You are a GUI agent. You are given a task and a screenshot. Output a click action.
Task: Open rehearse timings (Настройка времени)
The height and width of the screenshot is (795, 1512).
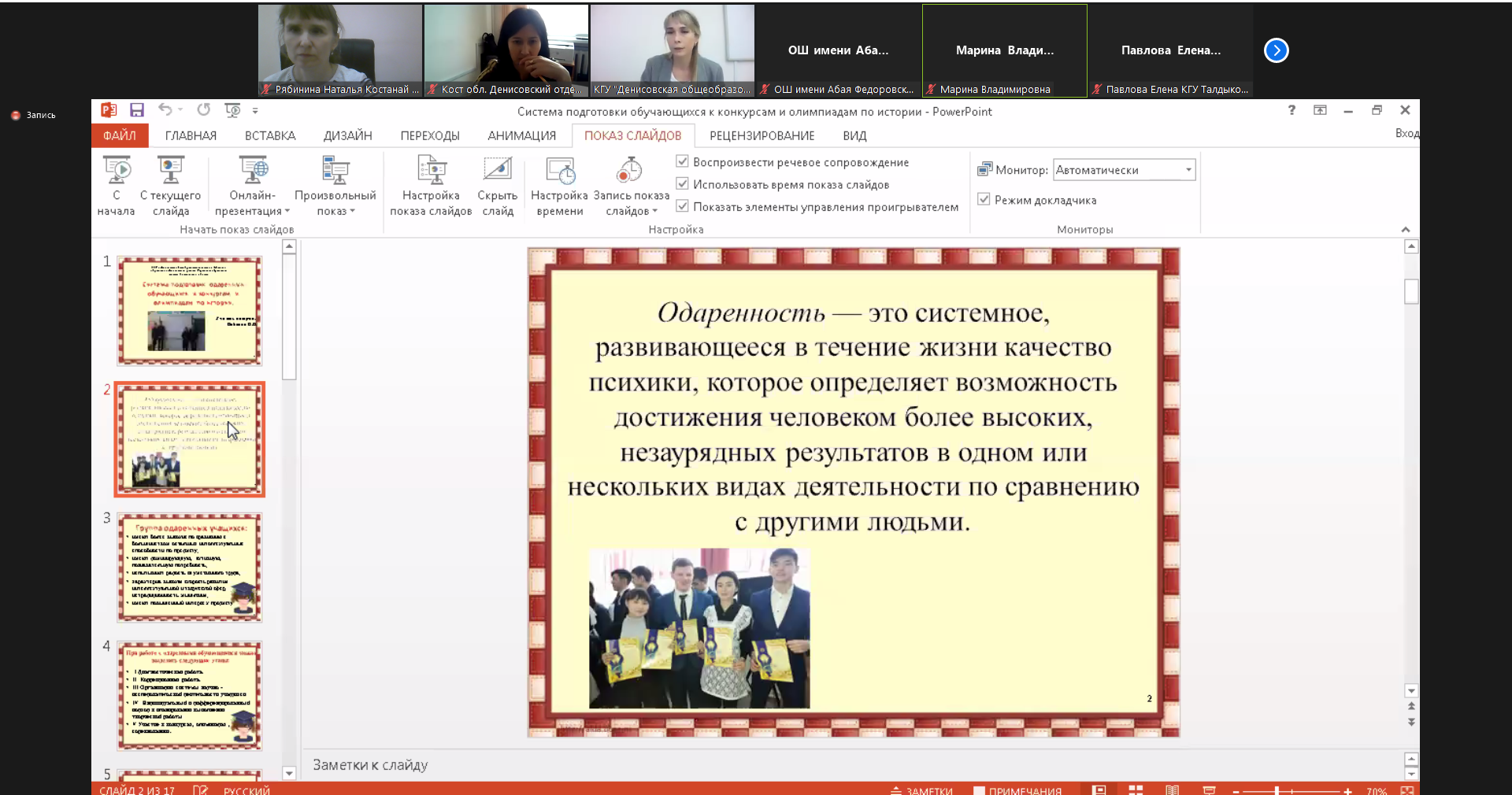pos(559,187)
